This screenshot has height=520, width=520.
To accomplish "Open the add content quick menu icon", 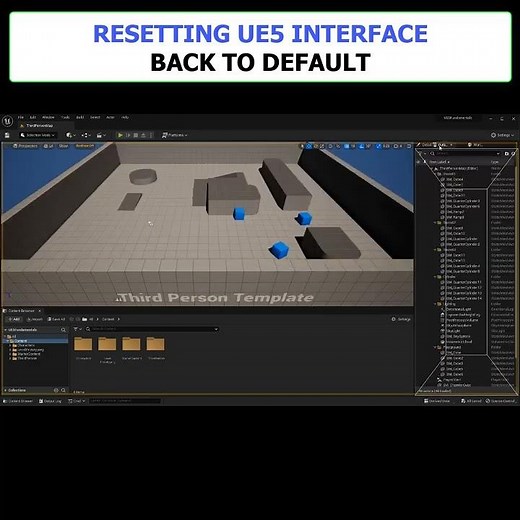I will tap(70, 135).
